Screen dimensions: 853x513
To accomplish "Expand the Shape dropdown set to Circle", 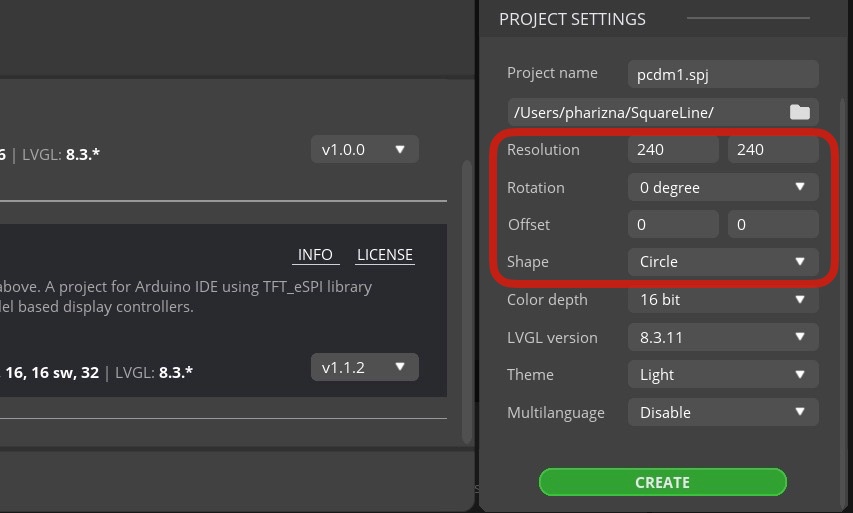I will (723, 262).
